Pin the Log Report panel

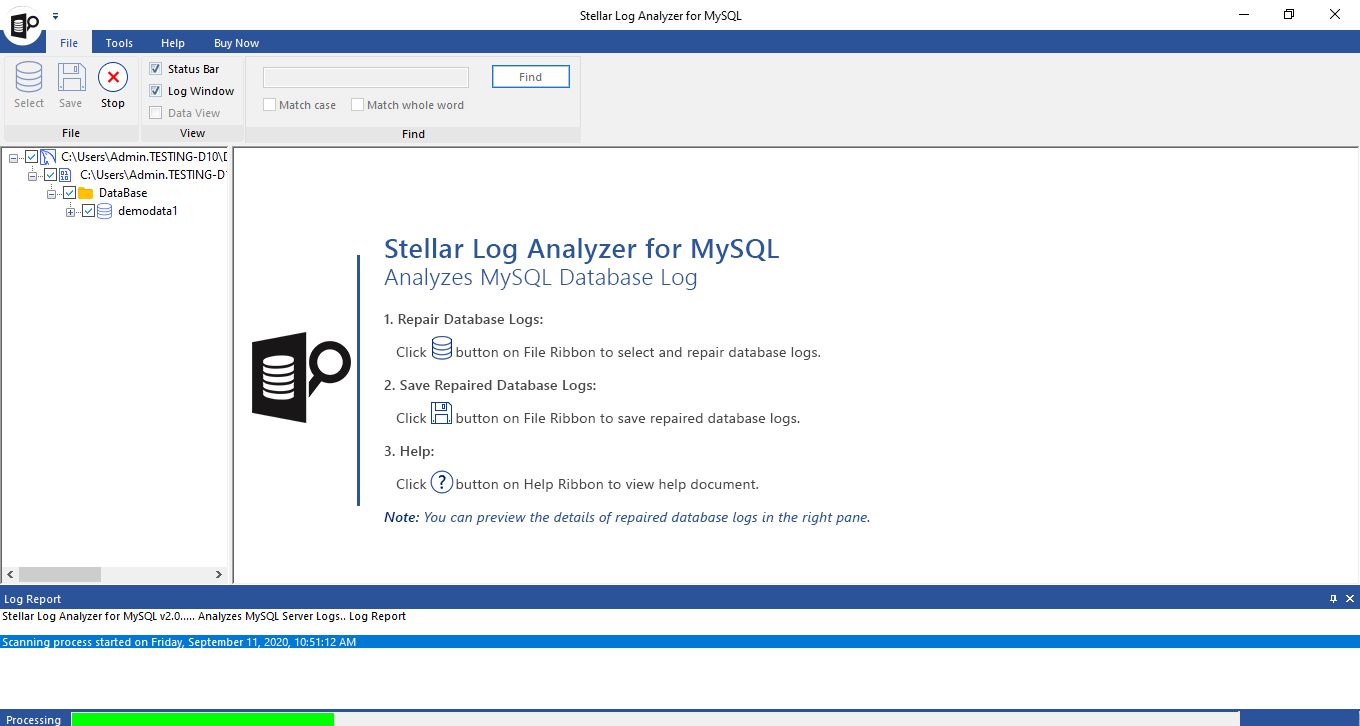point(1333,599)
